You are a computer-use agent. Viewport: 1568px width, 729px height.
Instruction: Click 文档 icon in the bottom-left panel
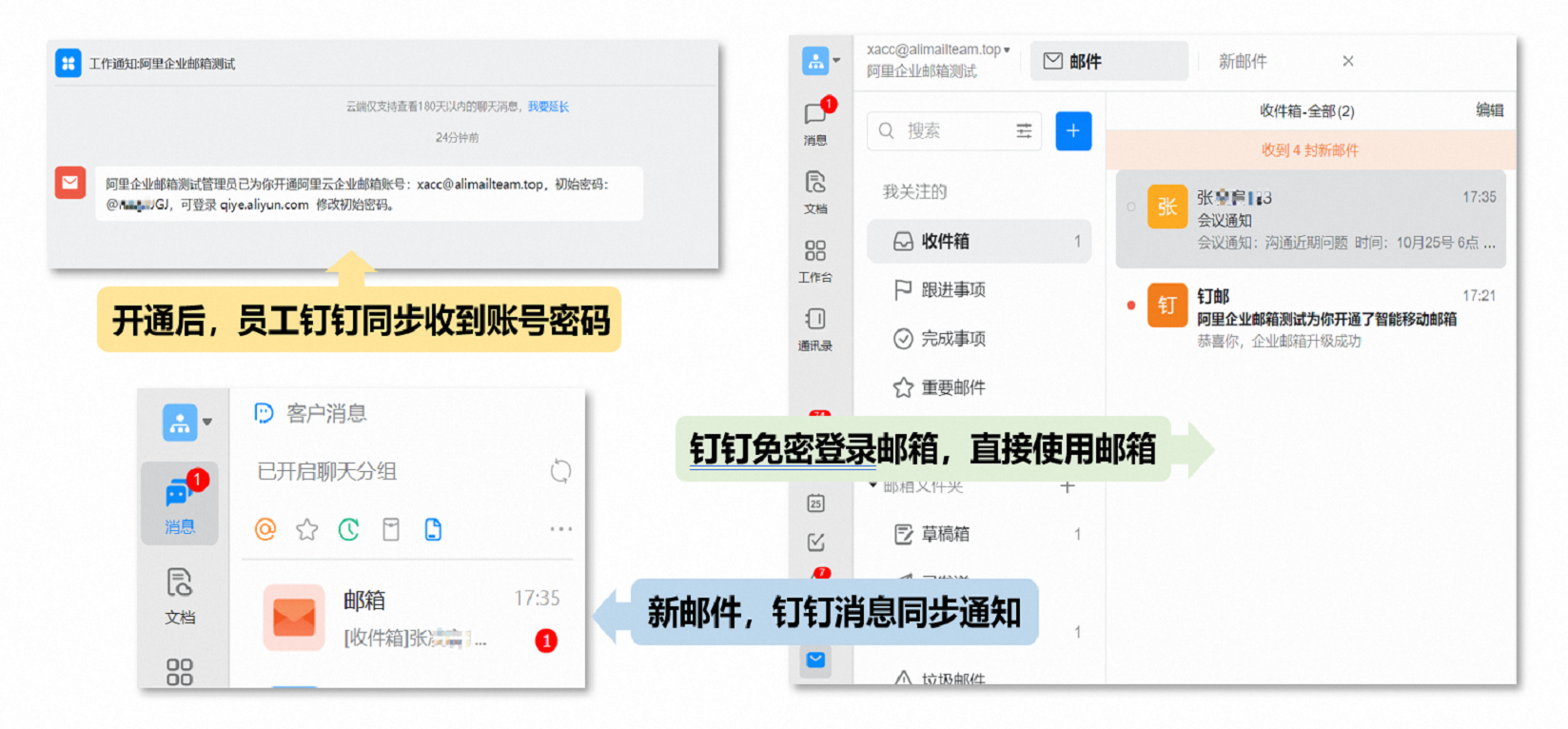180,596
